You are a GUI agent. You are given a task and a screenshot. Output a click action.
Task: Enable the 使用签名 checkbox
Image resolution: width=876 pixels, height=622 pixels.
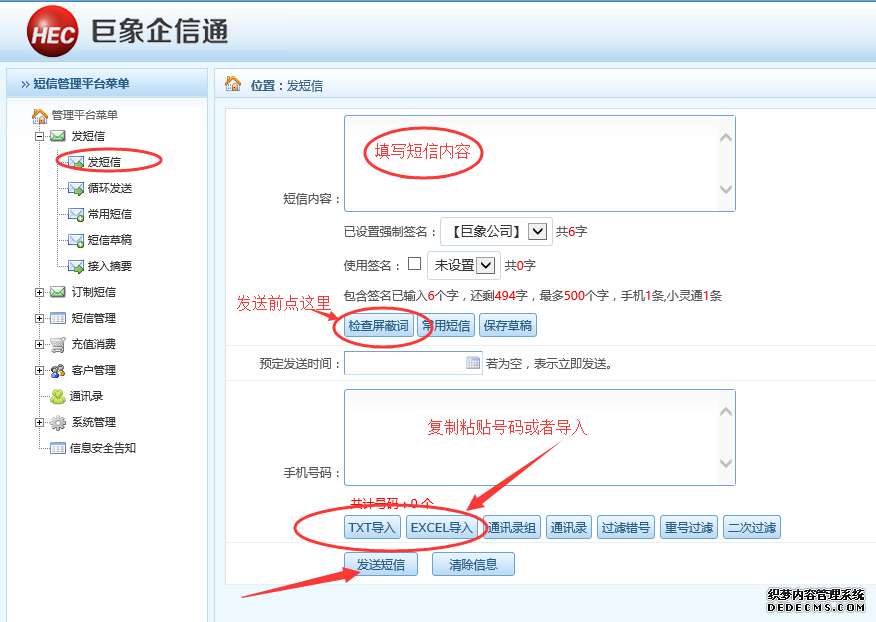click(x=414, y=265)
